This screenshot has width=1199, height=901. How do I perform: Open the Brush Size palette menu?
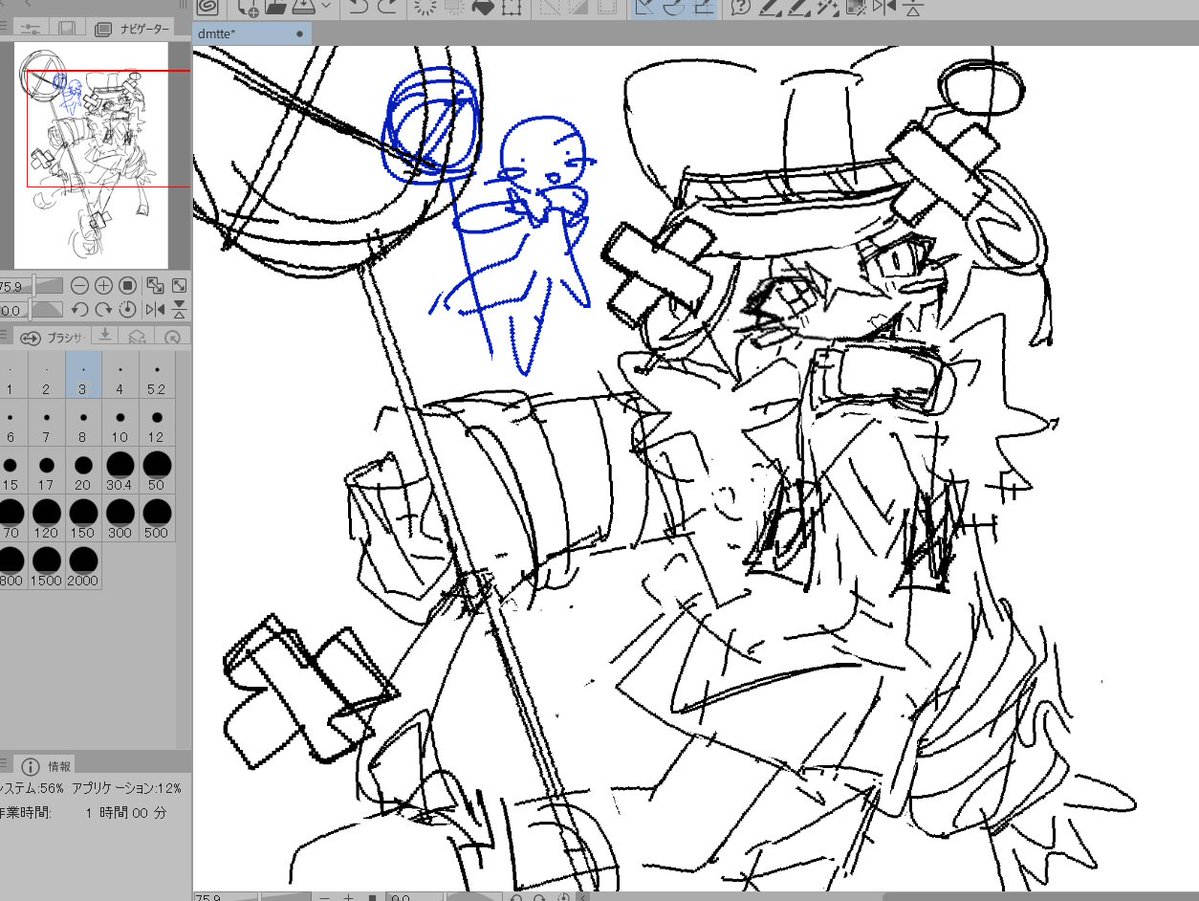pos(5,336)
